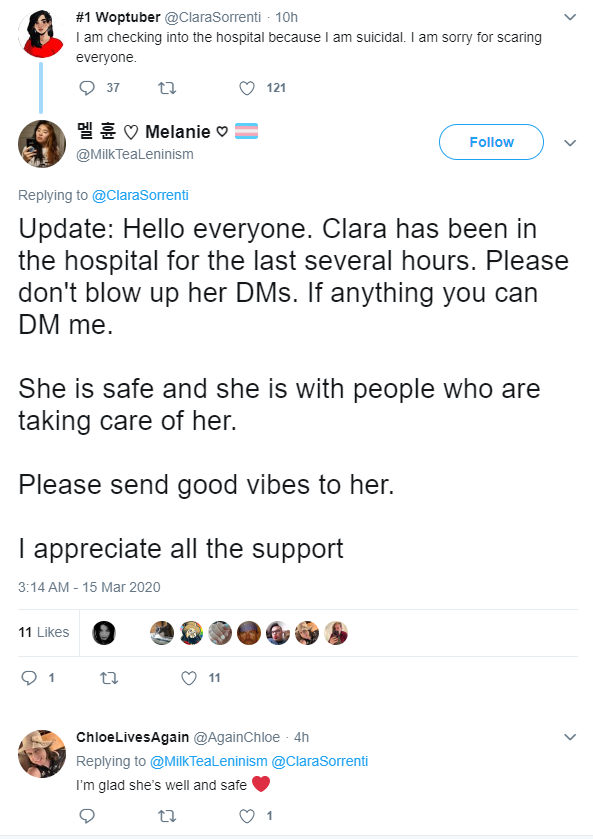Follow Melanie's account

[491, 142]
